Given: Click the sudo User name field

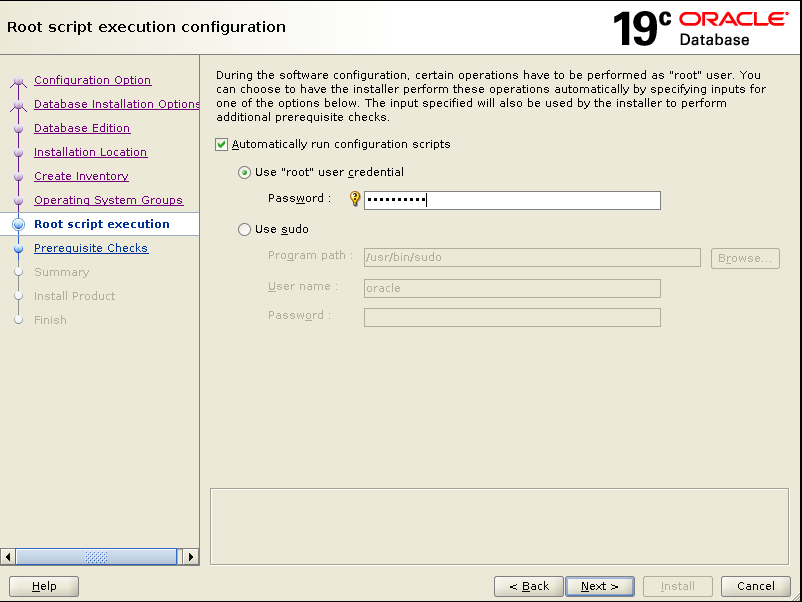Looking at the screenshot, I should (x=512, y=288).
